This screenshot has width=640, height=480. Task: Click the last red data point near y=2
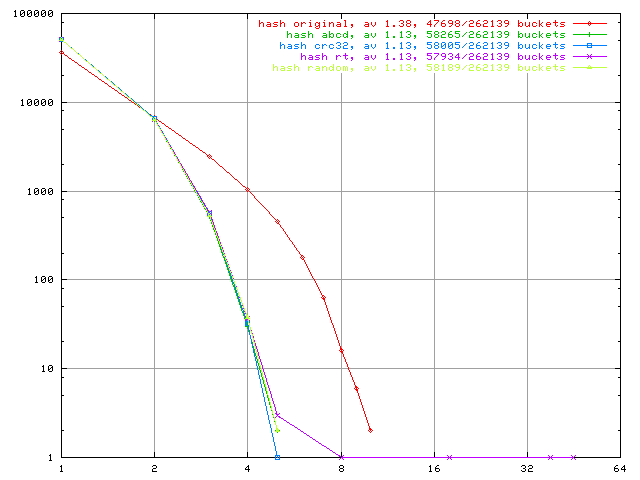[x=371, y=430]
